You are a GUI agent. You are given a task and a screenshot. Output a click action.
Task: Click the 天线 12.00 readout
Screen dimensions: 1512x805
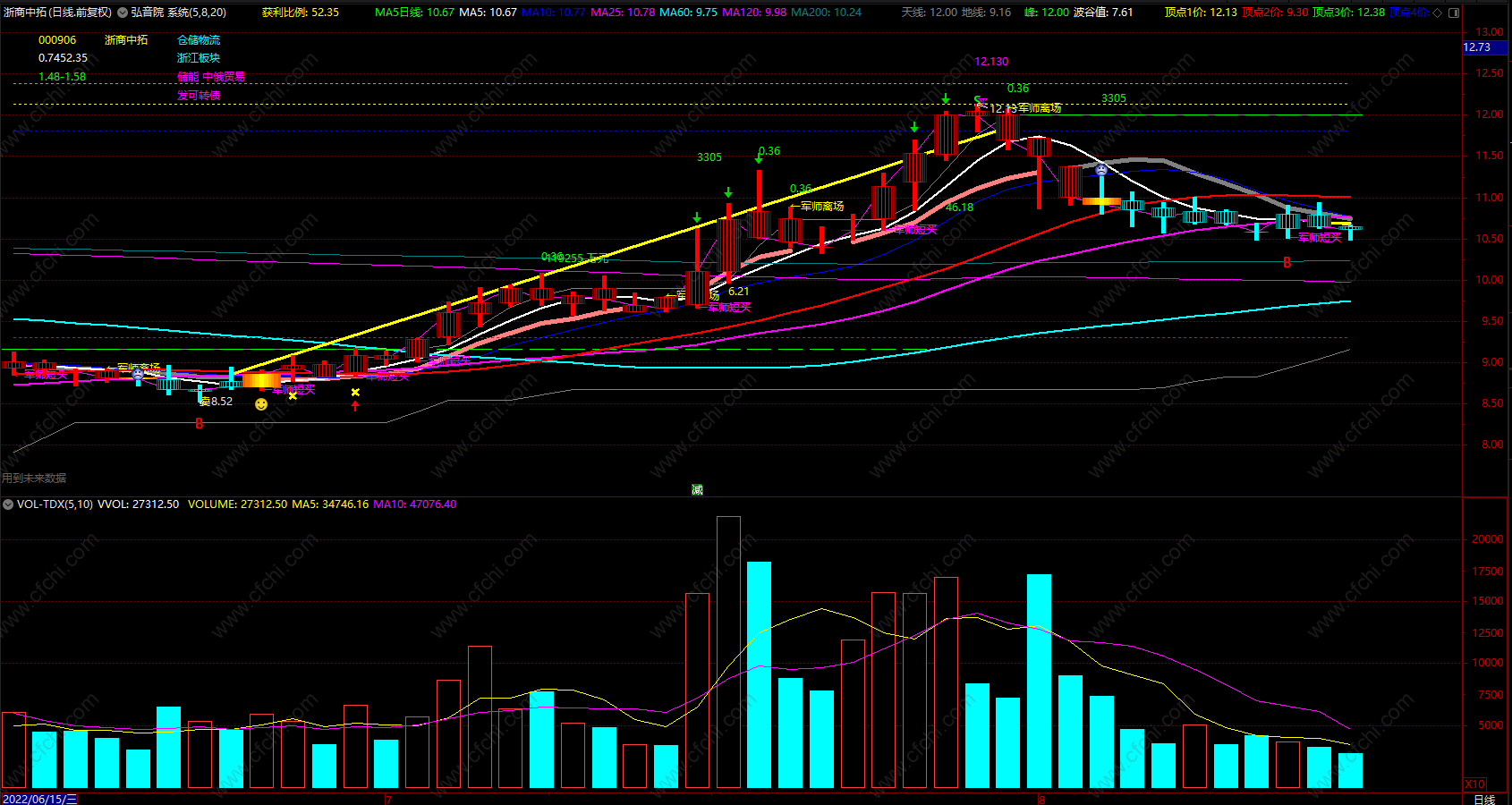(929, 13)
